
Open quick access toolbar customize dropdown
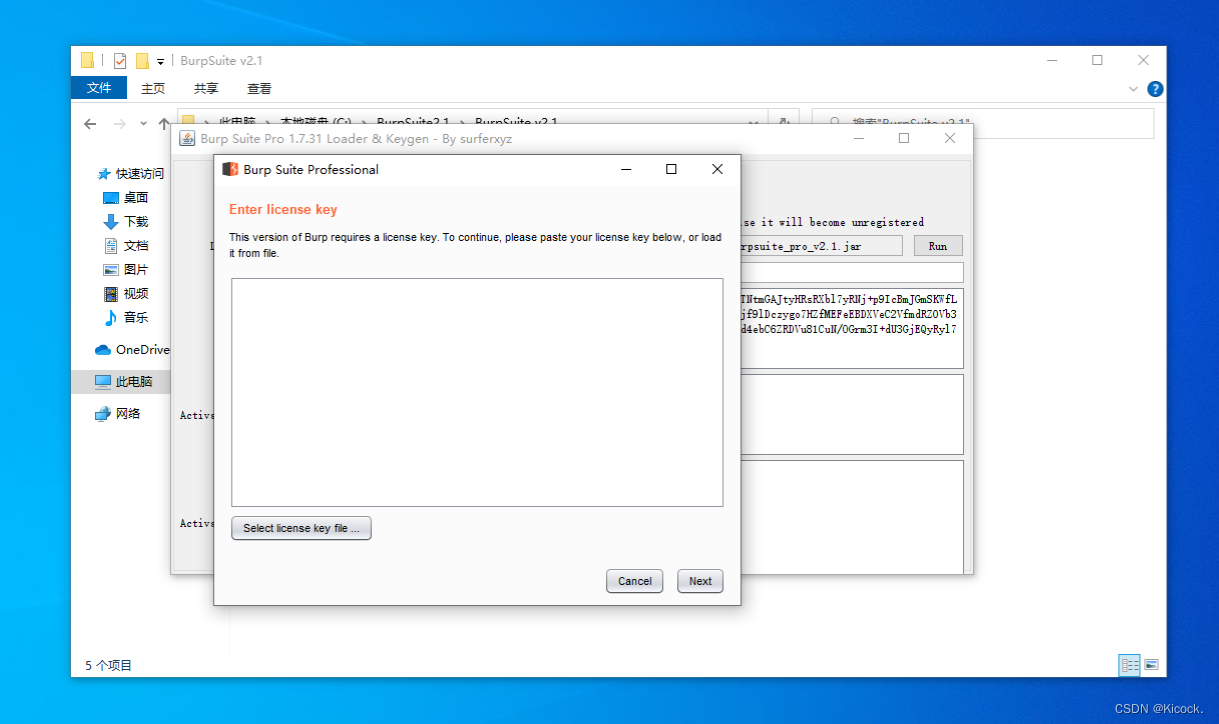click(160, 62)
